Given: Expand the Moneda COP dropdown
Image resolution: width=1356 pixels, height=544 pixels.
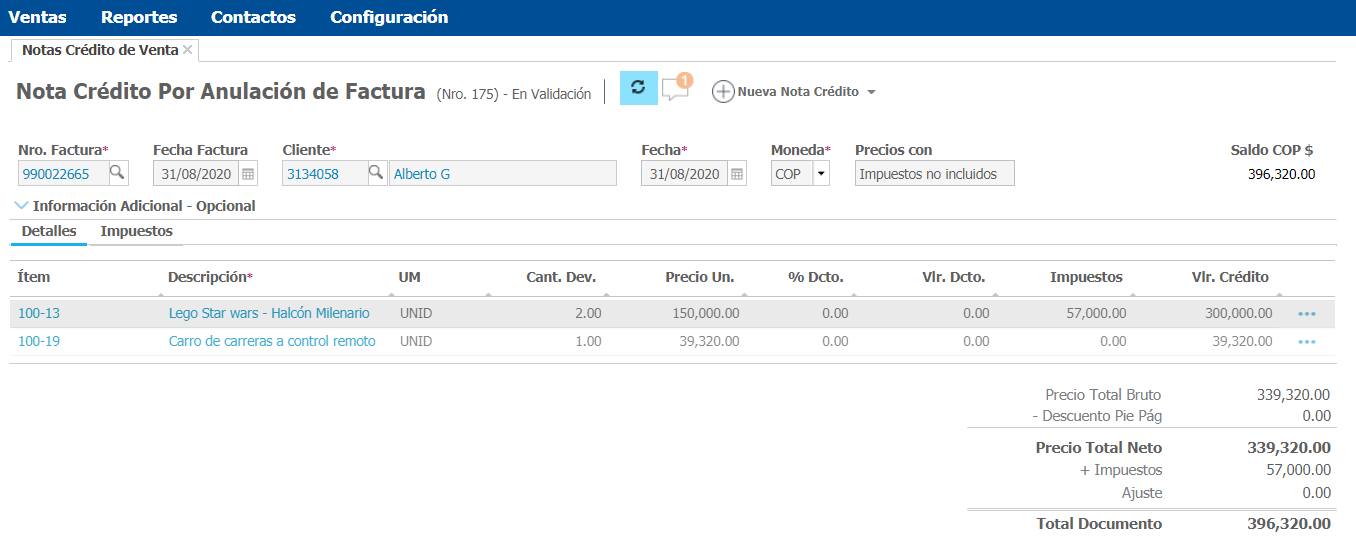Looking at the screenshot, I should (821, 174).
